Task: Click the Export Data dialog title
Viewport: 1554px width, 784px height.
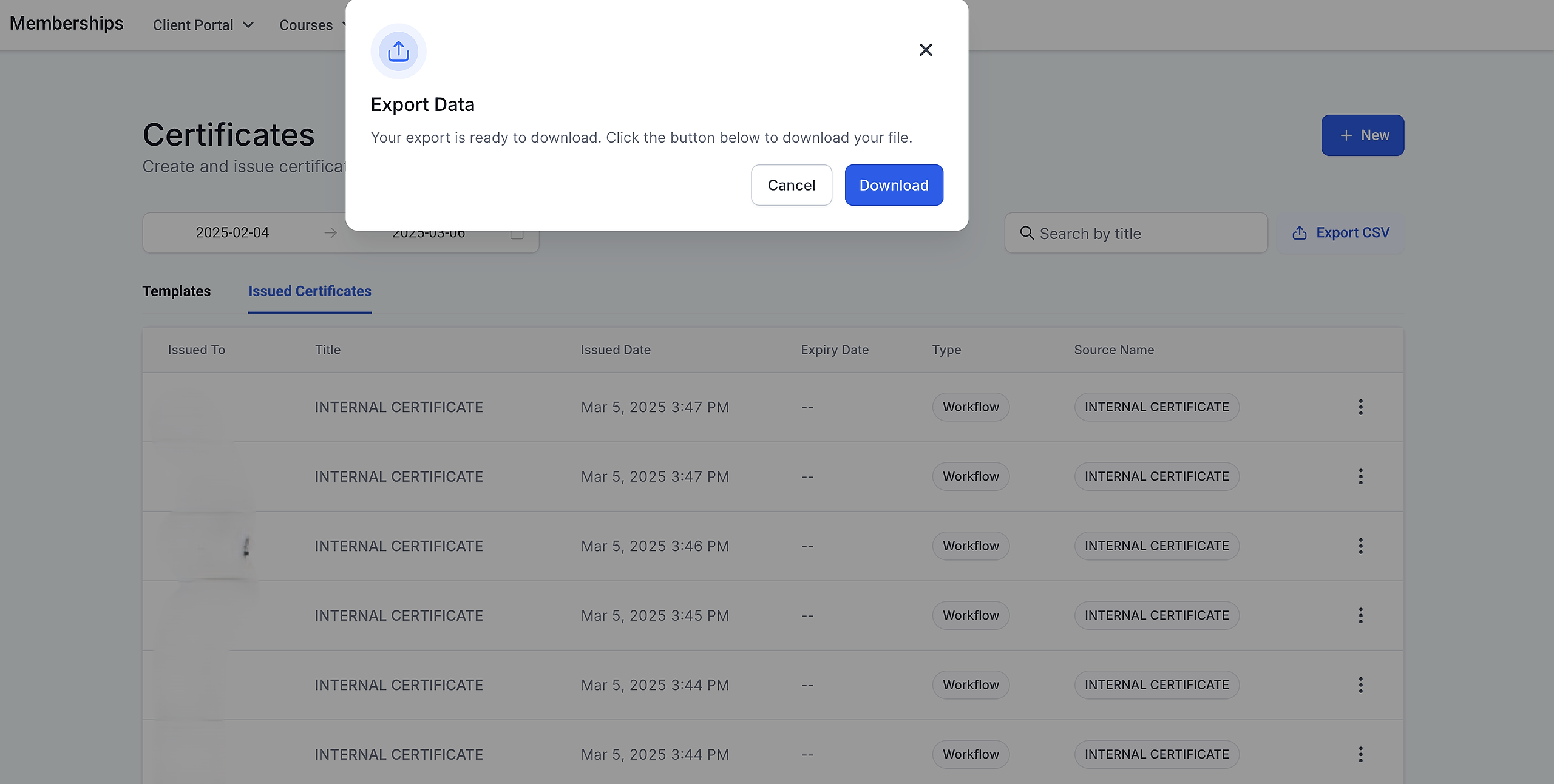Action: [422, 104]
